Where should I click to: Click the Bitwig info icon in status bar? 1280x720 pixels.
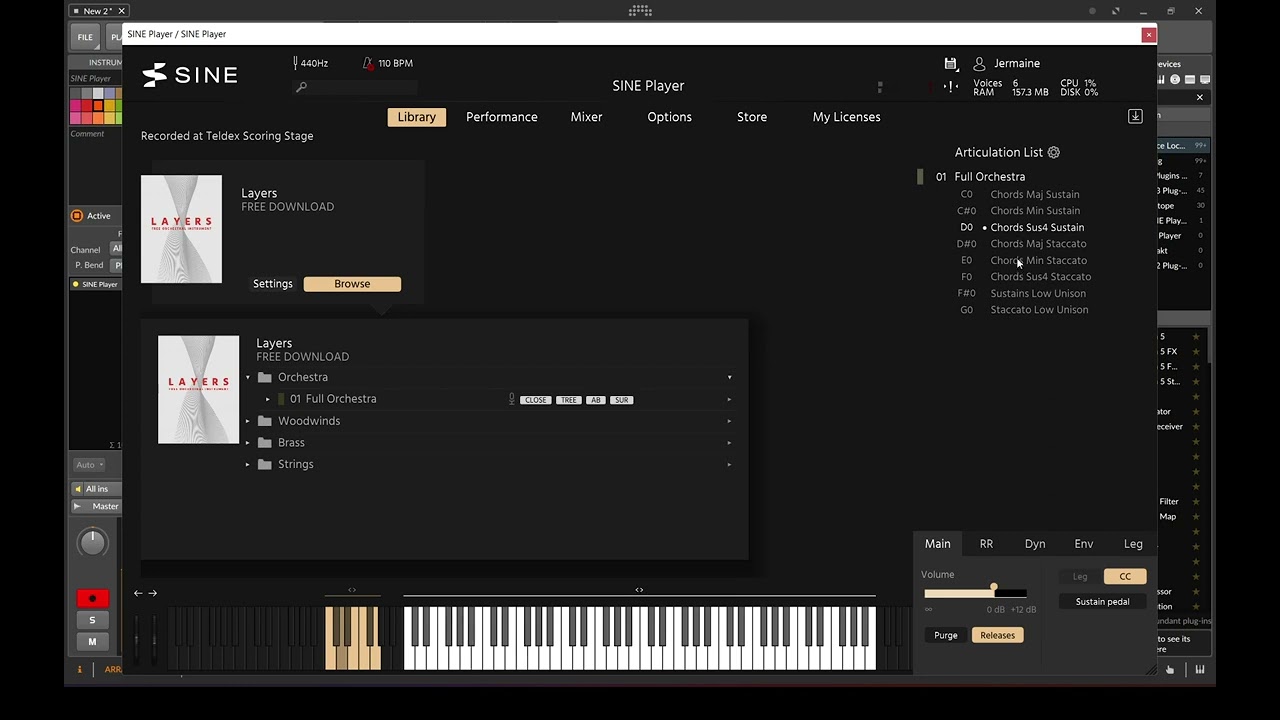(80, 669)
